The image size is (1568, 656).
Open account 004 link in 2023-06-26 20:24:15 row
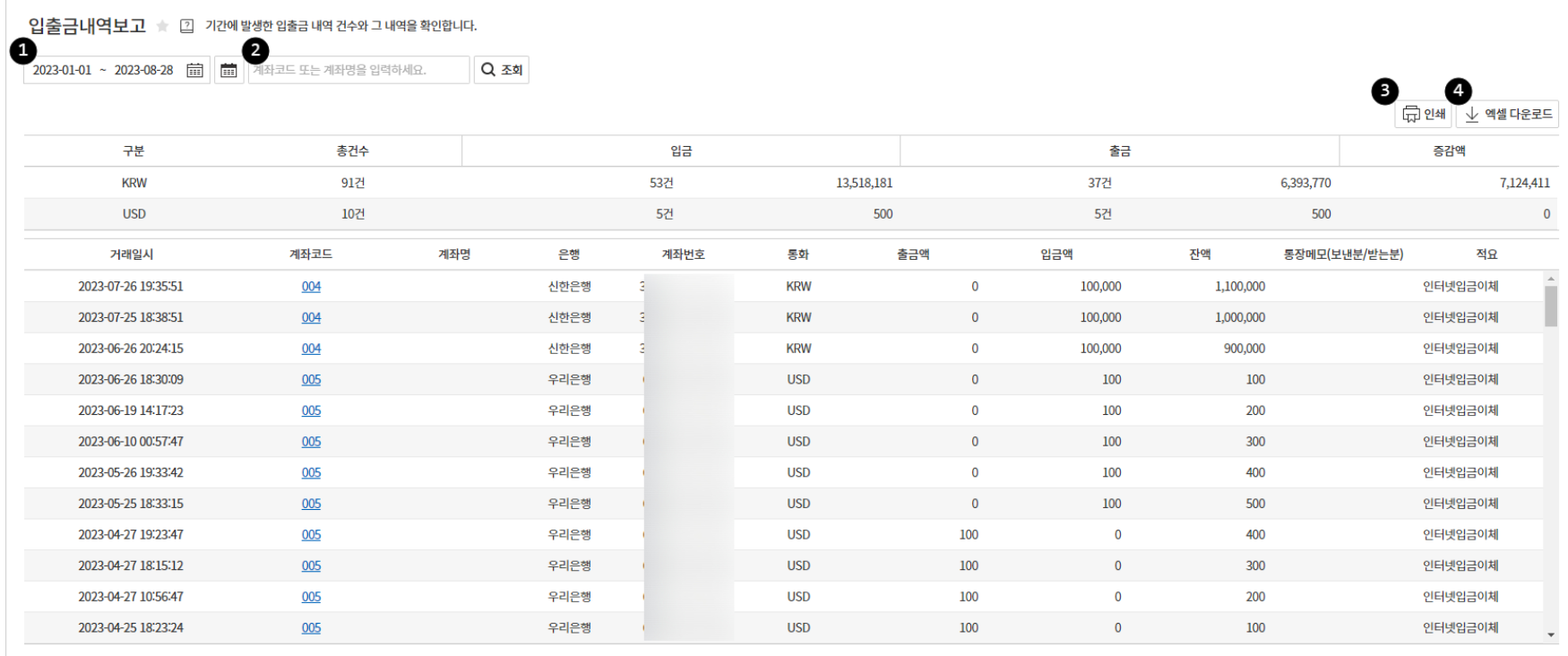pos(311,349)
